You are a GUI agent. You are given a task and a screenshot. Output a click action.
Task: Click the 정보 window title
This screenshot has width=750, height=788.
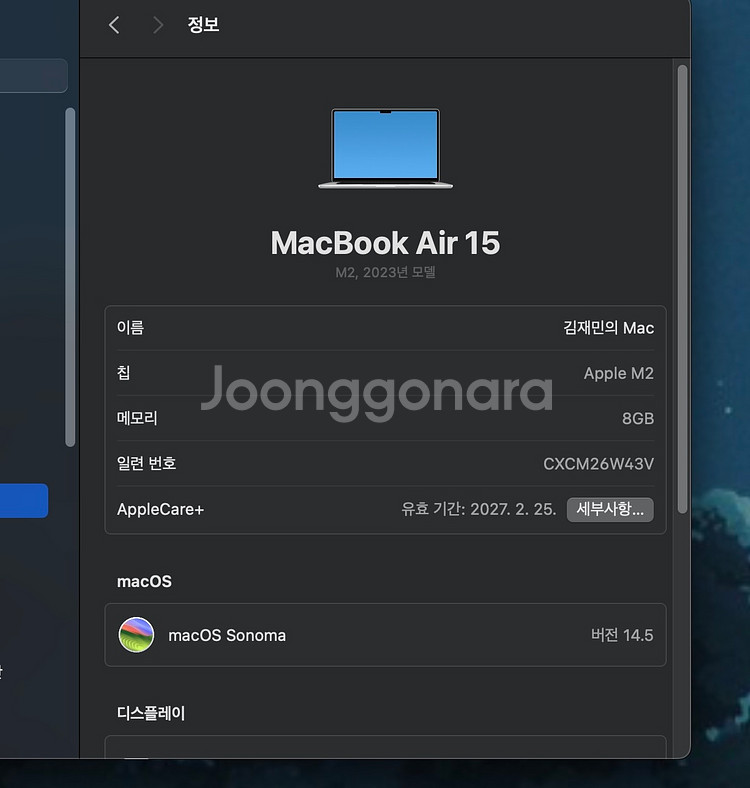click(203, 25)
